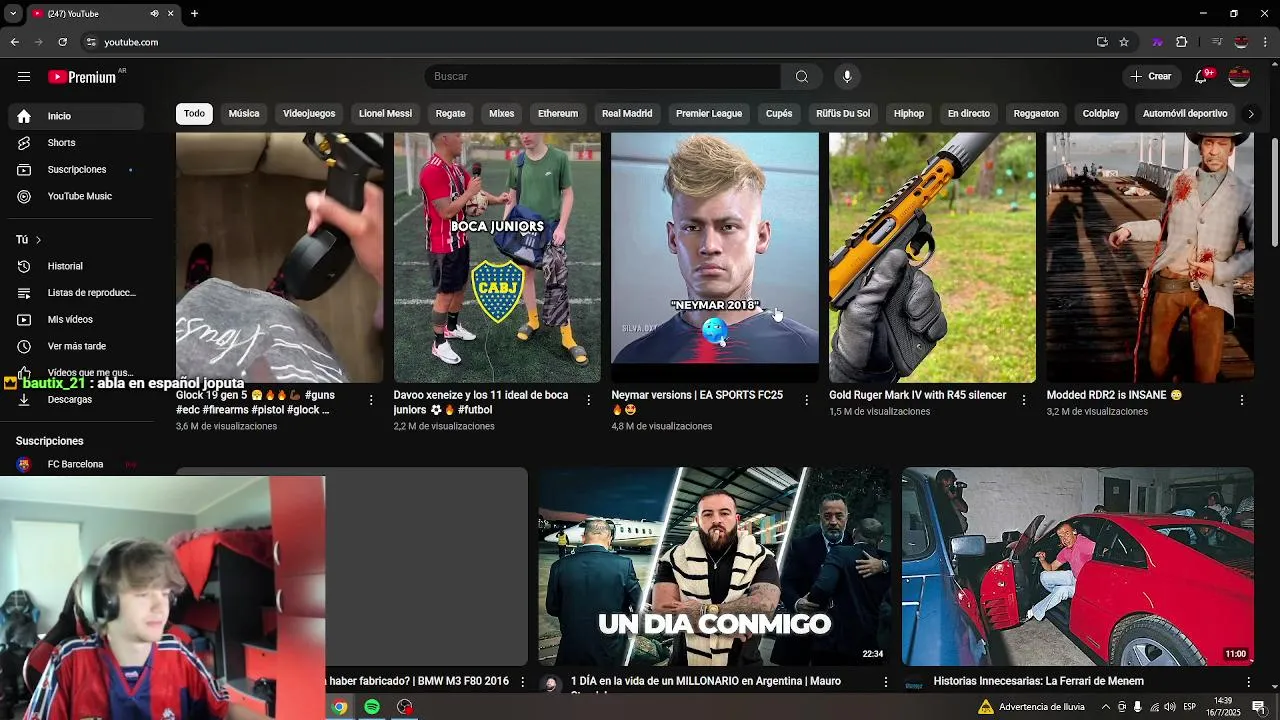The image size is (1280, 720).
Task: Go to Inicio in sidebar
Action: coord(76,116)
